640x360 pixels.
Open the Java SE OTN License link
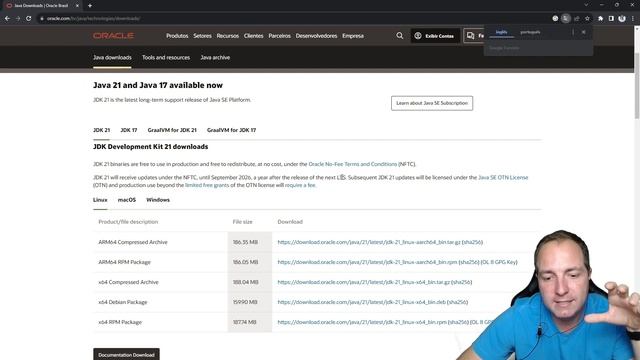click(503, 178)
